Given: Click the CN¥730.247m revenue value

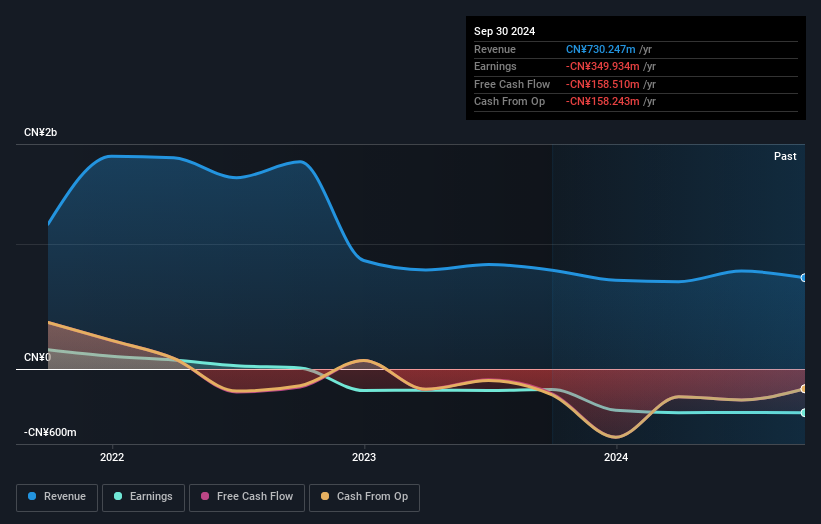Looking at the screenshot, I should coord(601,49).
